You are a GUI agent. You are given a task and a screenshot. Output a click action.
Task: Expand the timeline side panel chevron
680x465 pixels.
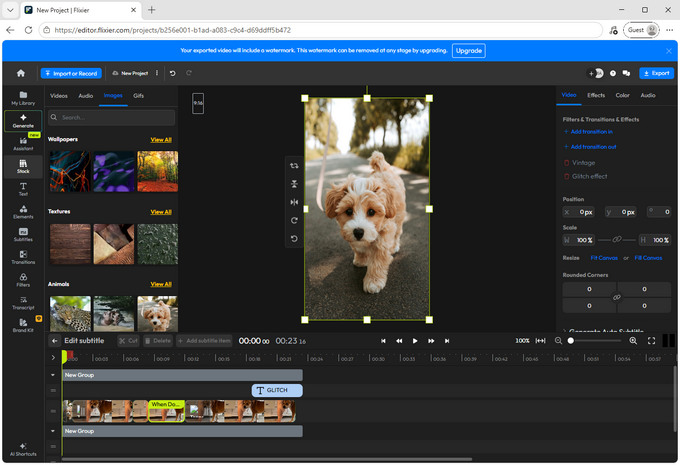(x=53, y=358)
